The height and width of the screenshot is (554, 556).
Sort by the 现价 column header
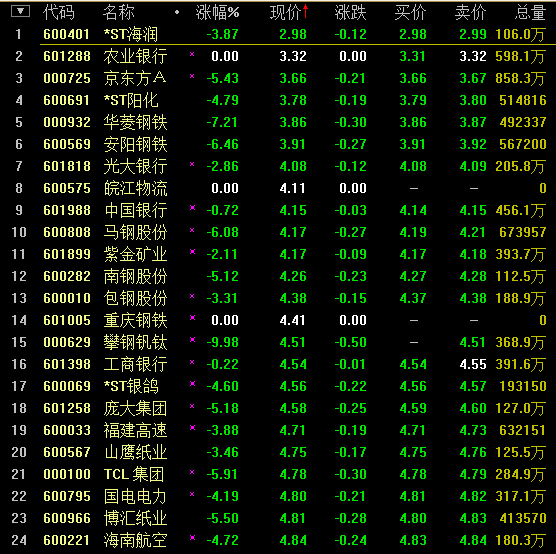pos(285,12)
